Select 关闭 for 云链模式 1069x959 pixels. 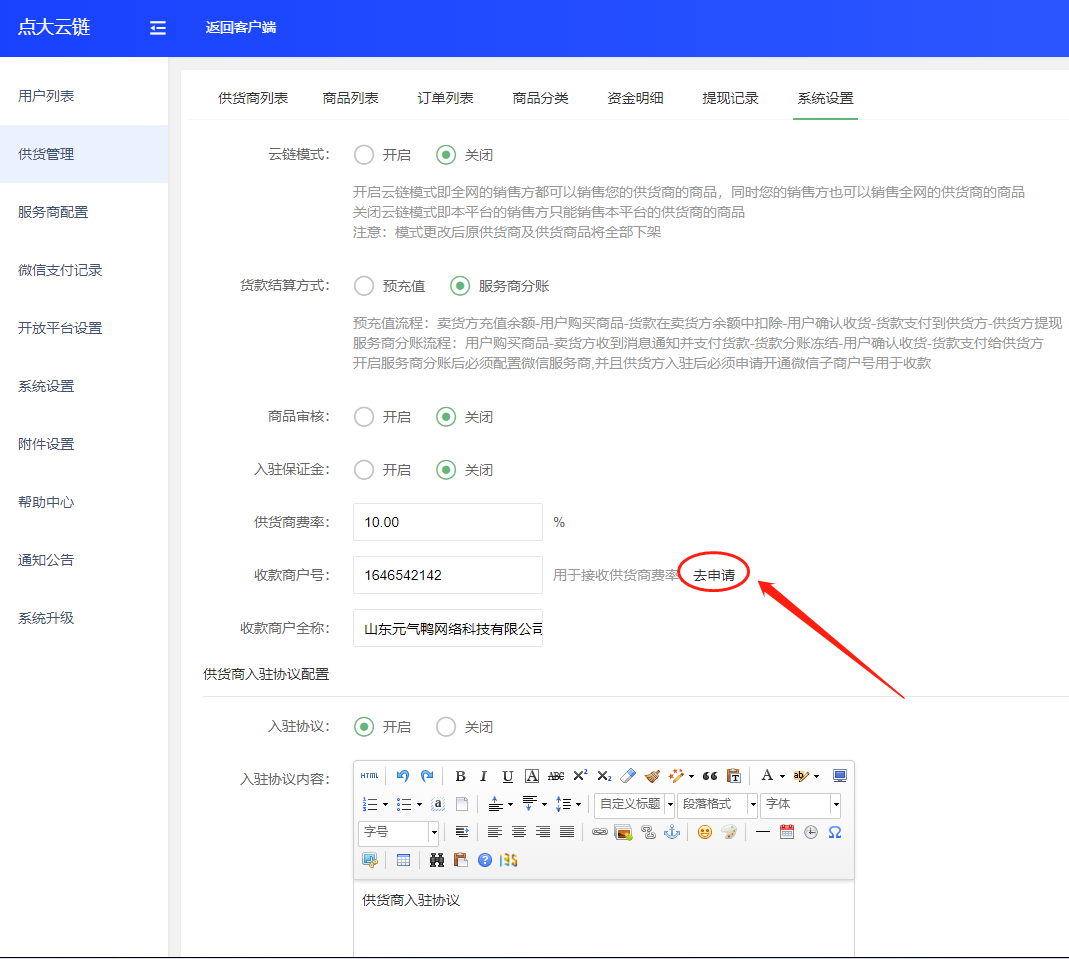tap(446, 155)
